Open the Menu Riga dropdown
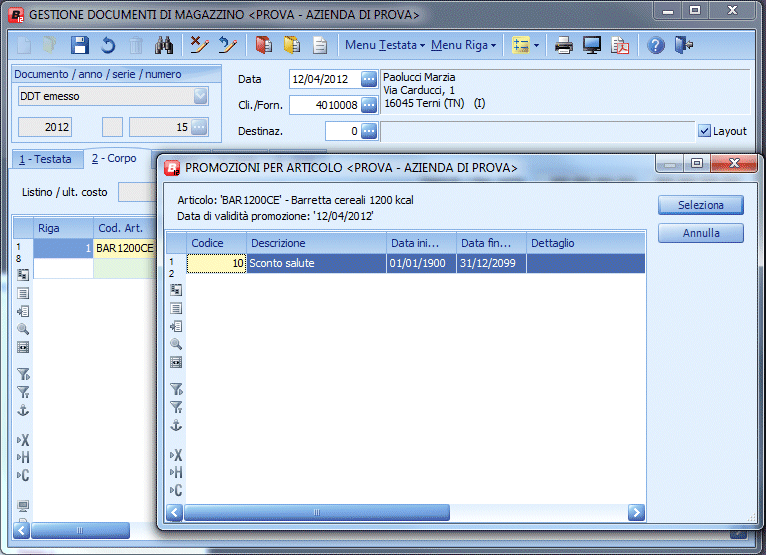Viewport: 766px width, 555px height. (463, 45)
